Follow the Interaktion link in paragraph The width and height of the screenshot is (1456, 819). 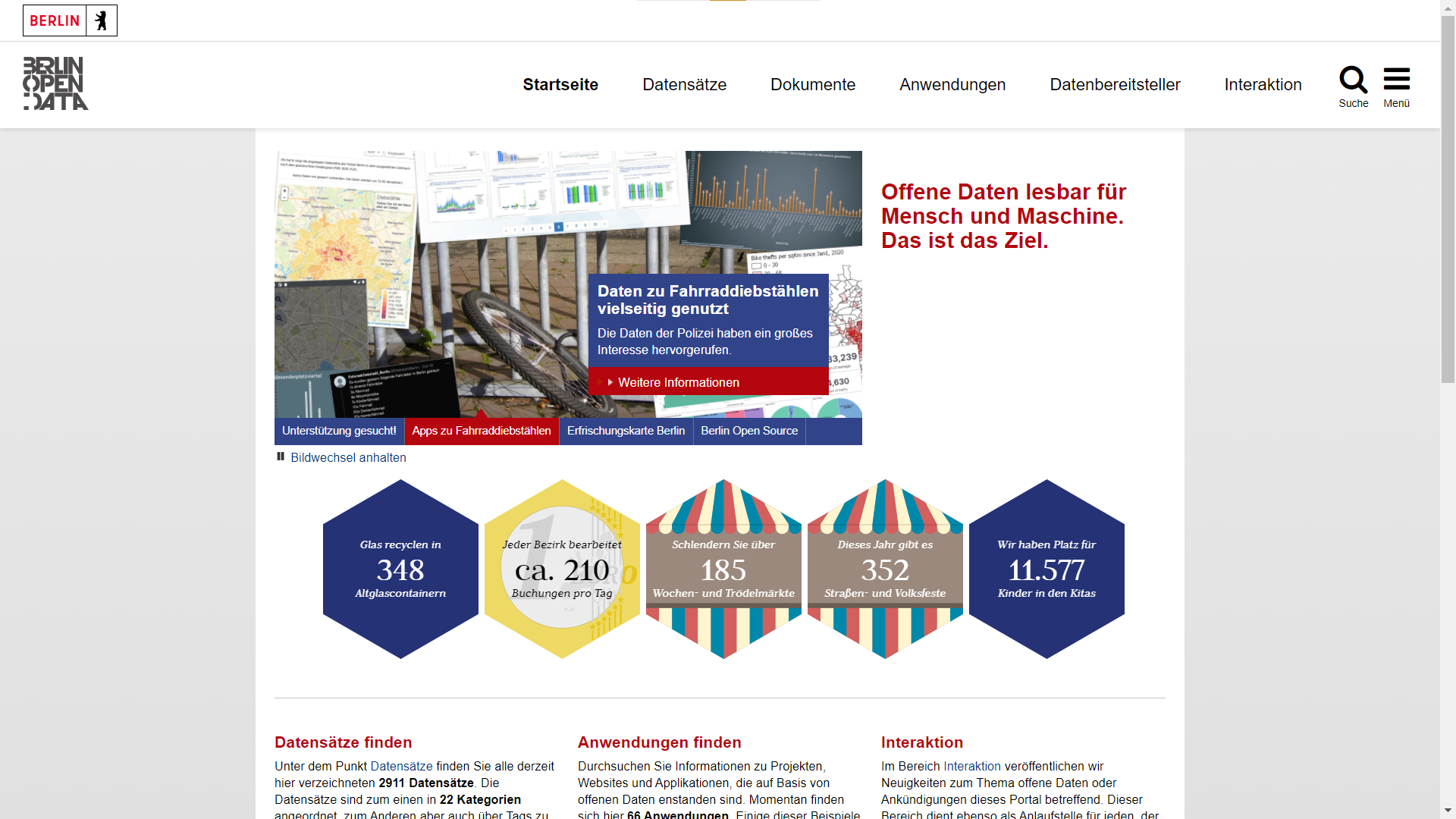pyautogui.click(x=971, y=766)
